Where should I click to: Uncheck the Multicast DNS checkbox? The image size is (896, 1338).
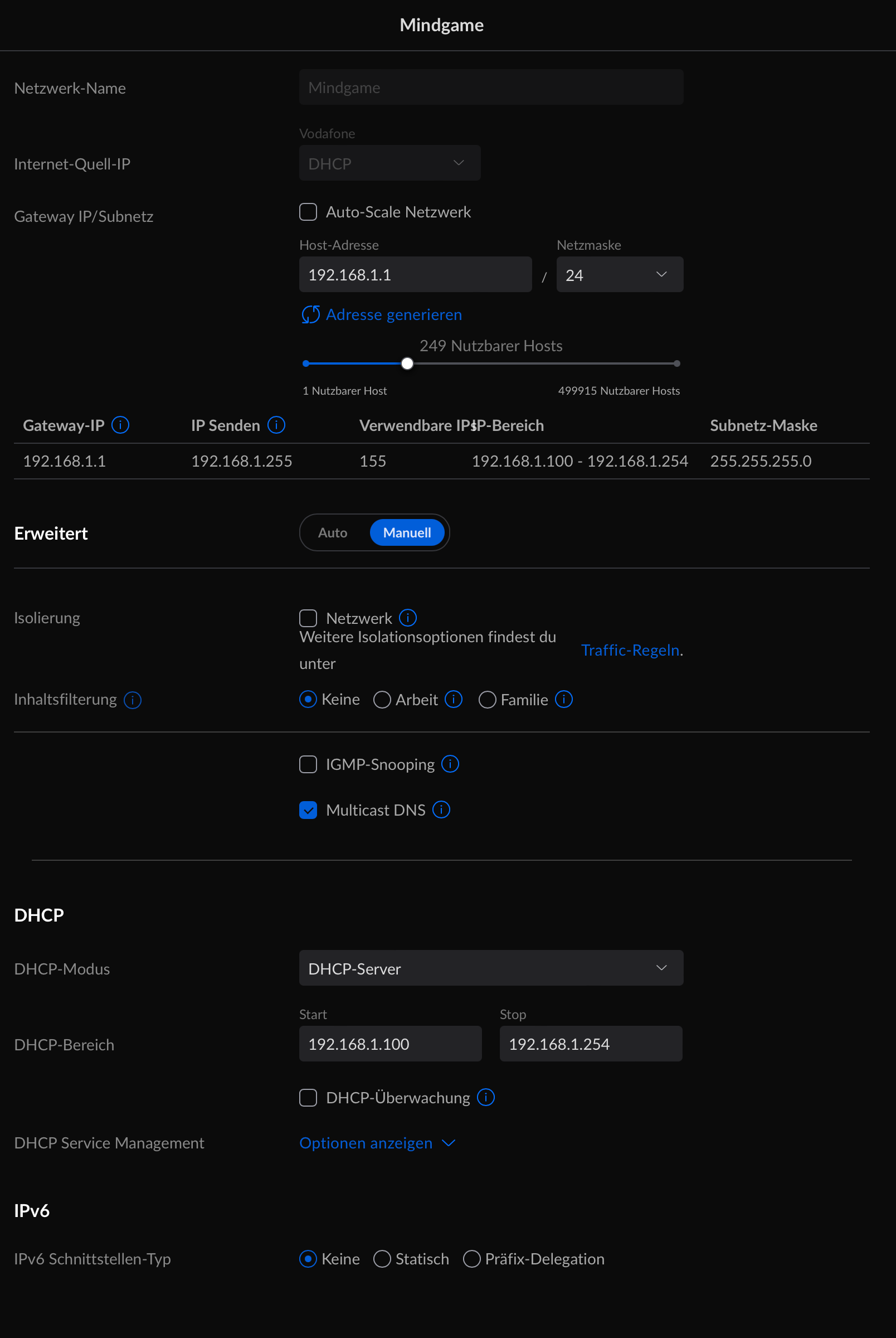(x=309, y=811)
